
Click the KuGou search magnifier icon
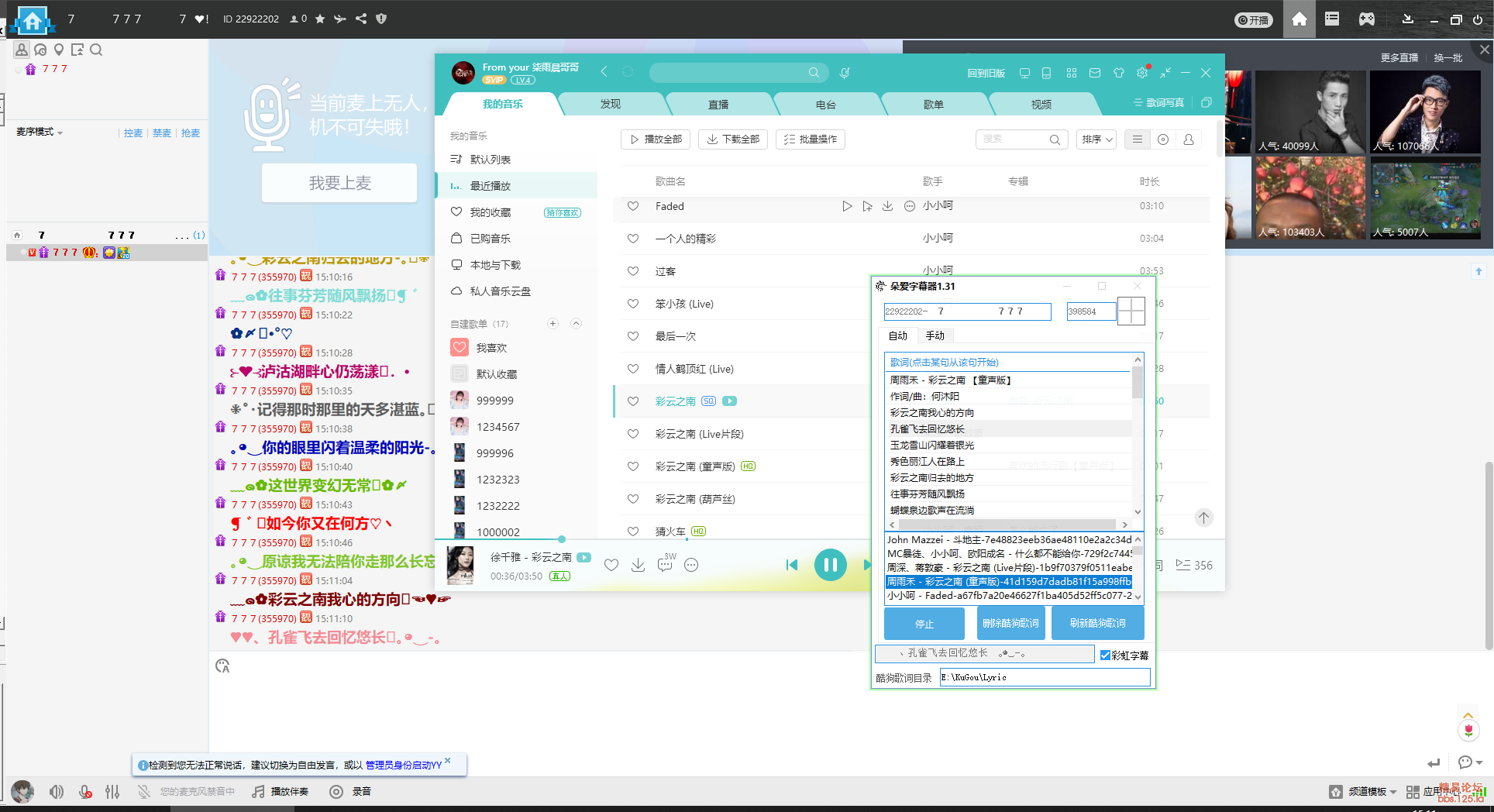(x=814, y=72)
